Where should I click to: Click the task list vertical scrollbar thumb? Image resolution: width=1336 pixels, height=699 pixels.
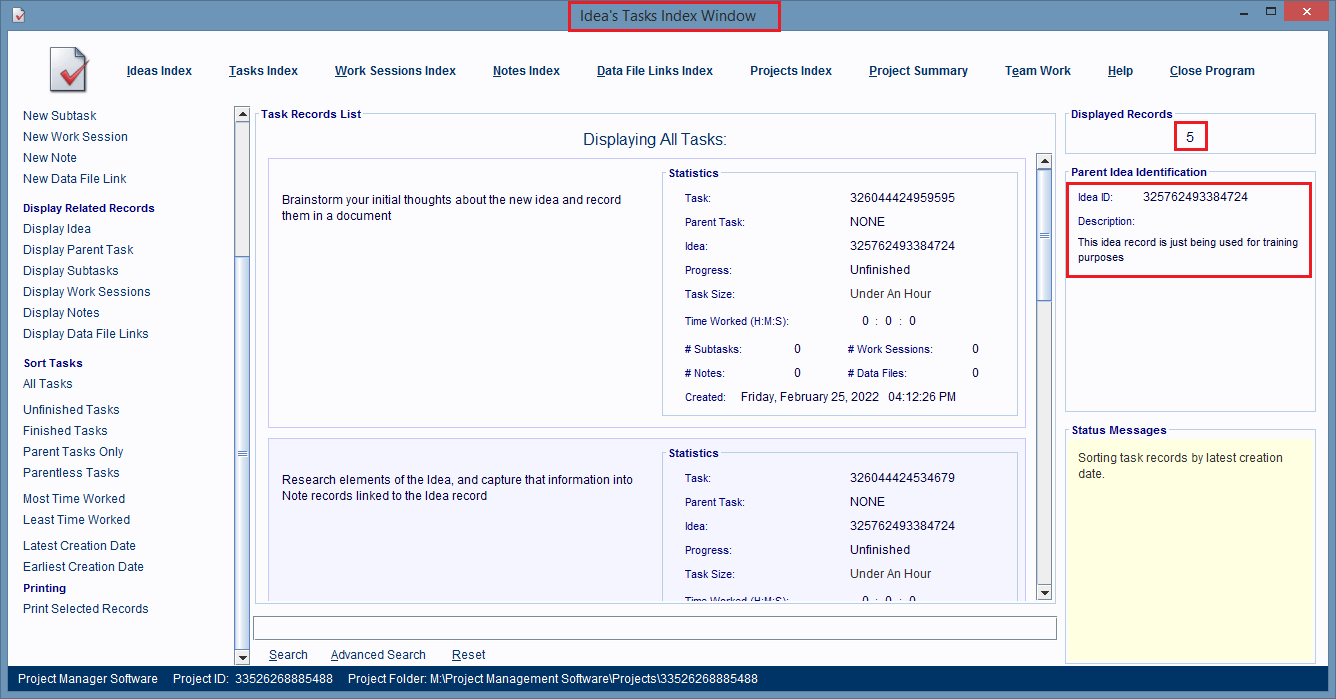[1044, 236]
